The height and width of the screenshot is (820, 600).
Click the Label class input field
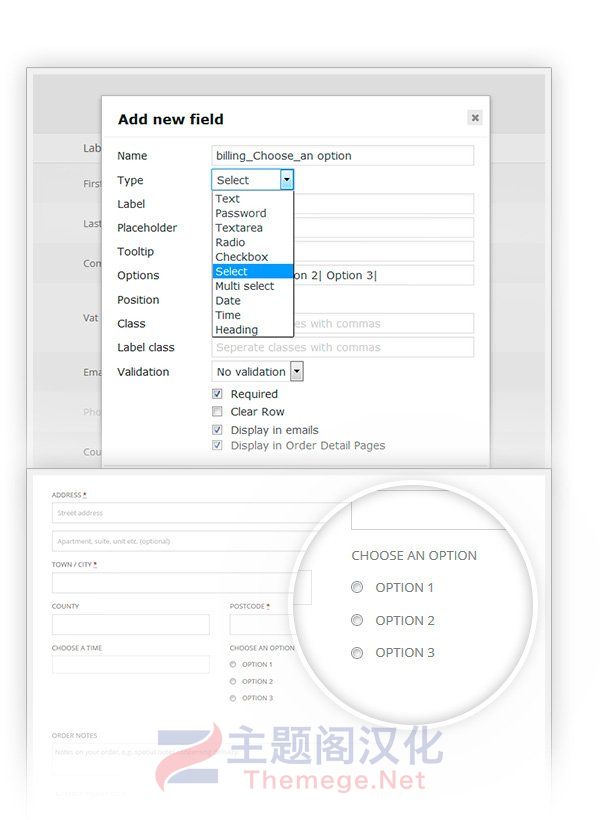tap(343, 347)
